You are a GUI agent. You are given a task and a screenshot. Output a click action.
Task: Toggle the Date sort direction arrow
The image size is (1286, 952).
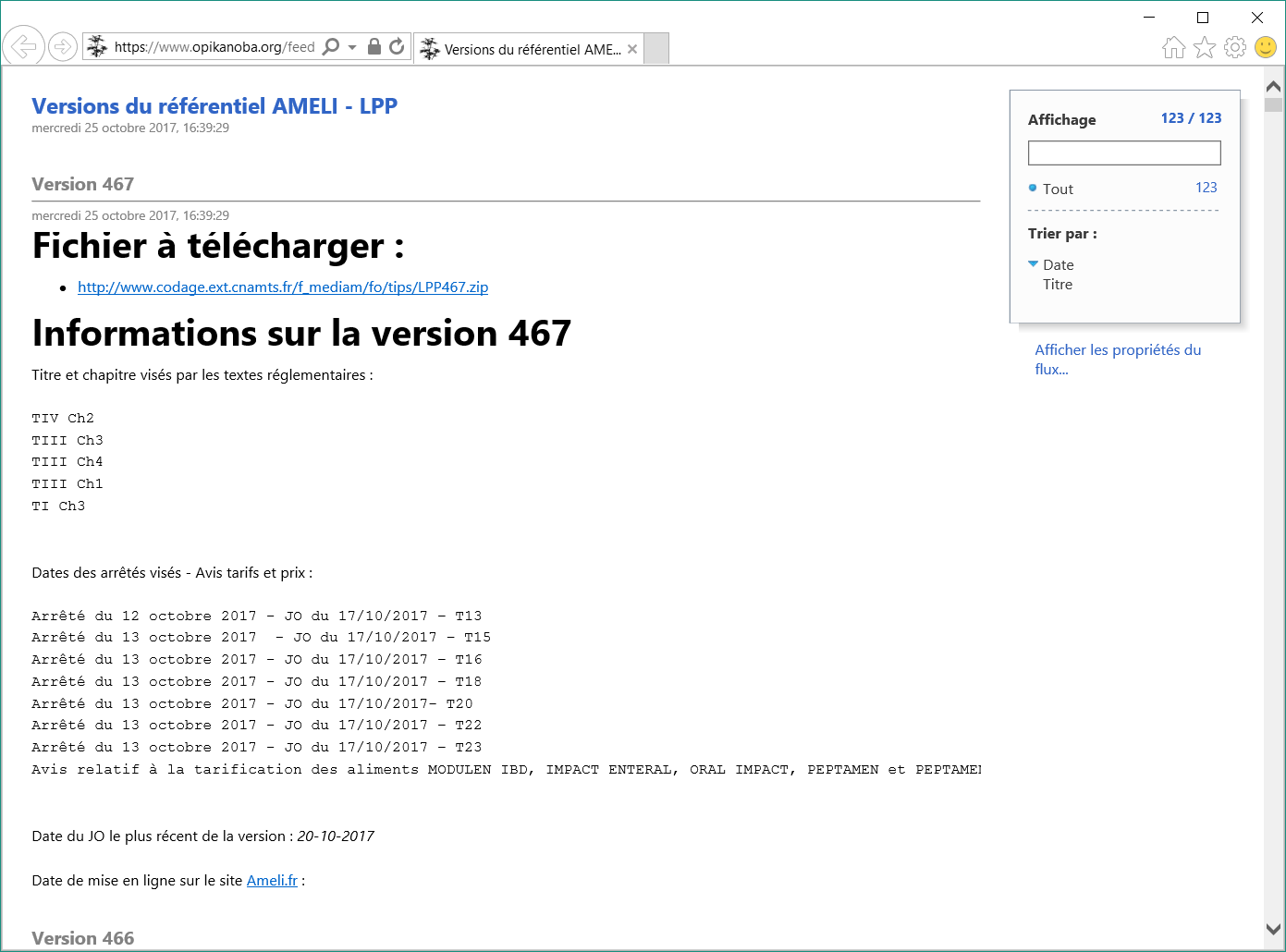point(1034,264)
